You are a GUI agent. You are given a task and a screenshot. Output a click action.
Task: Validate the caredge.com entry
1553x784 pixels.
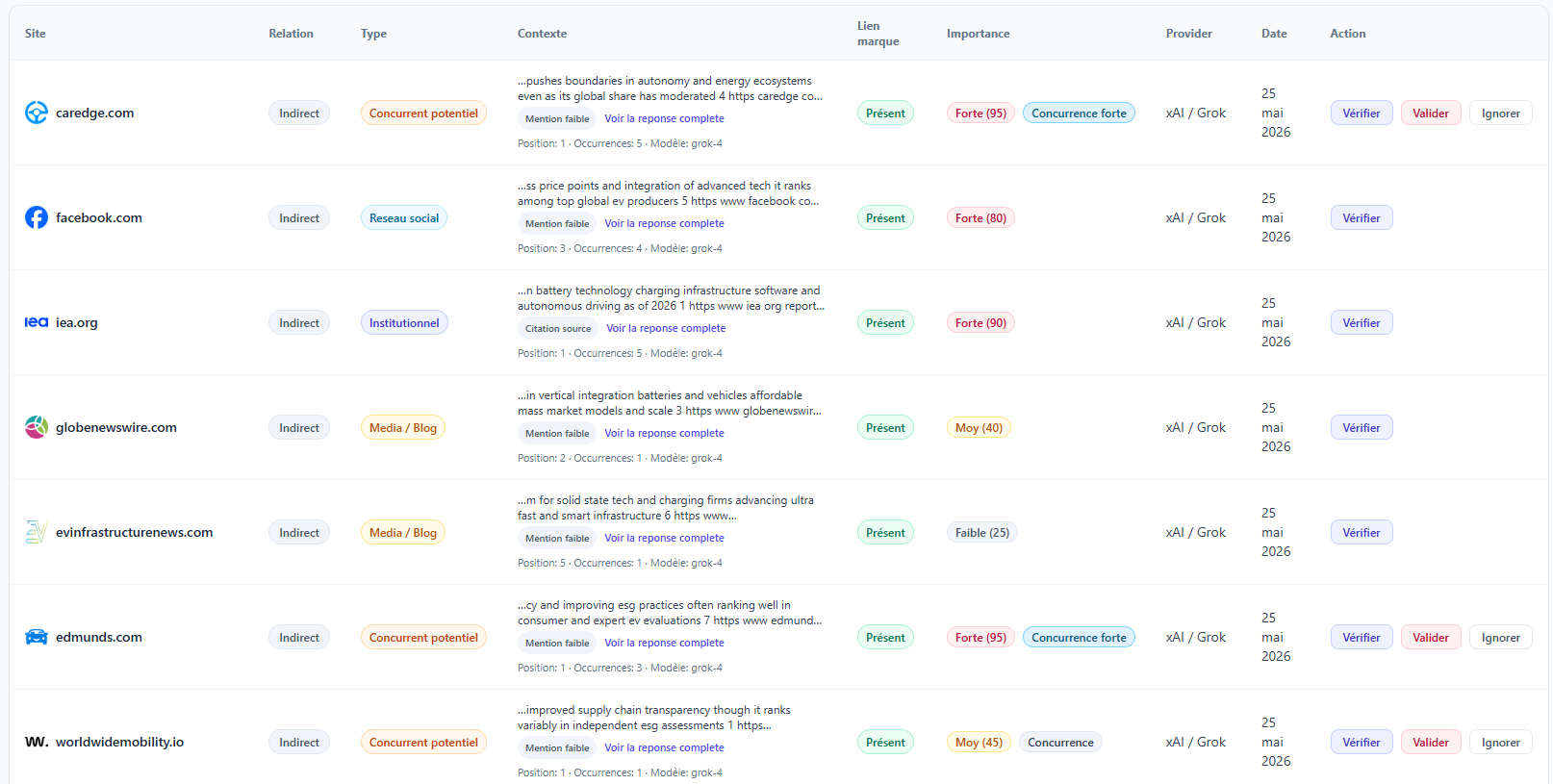click(x=1431, y=113)
